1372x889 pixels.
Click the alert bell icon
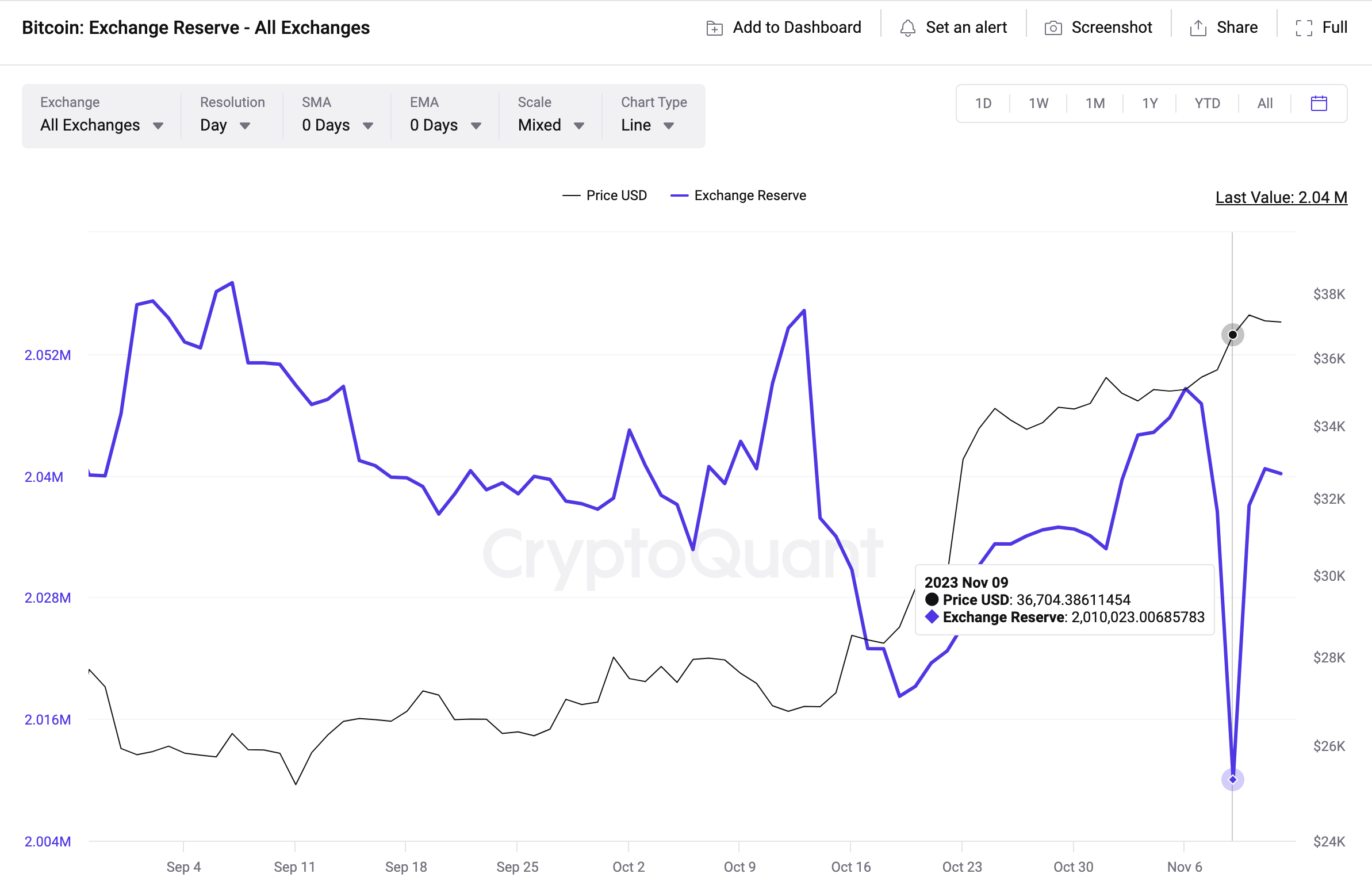(x=907, y=28)
